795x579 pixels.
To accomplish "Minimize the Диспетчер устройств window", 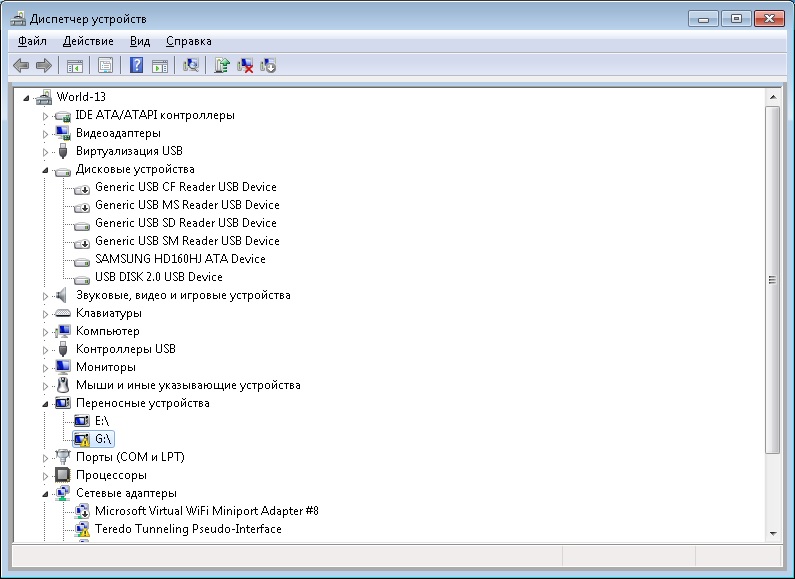I will 703,19.
